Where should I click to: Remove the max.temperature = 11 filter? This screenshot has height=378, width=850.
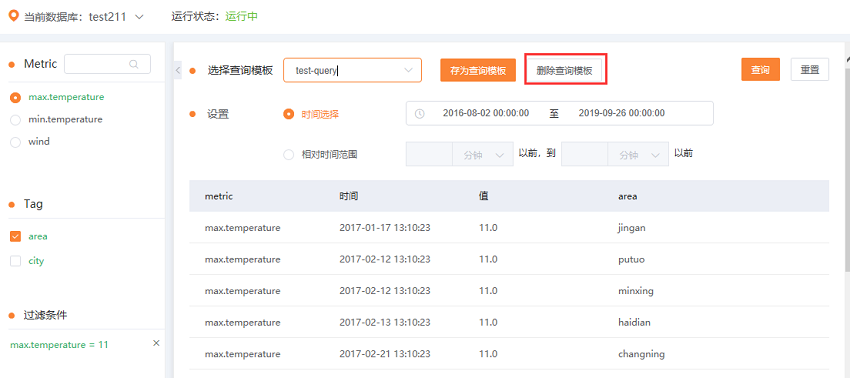click(x=156, y=343)
